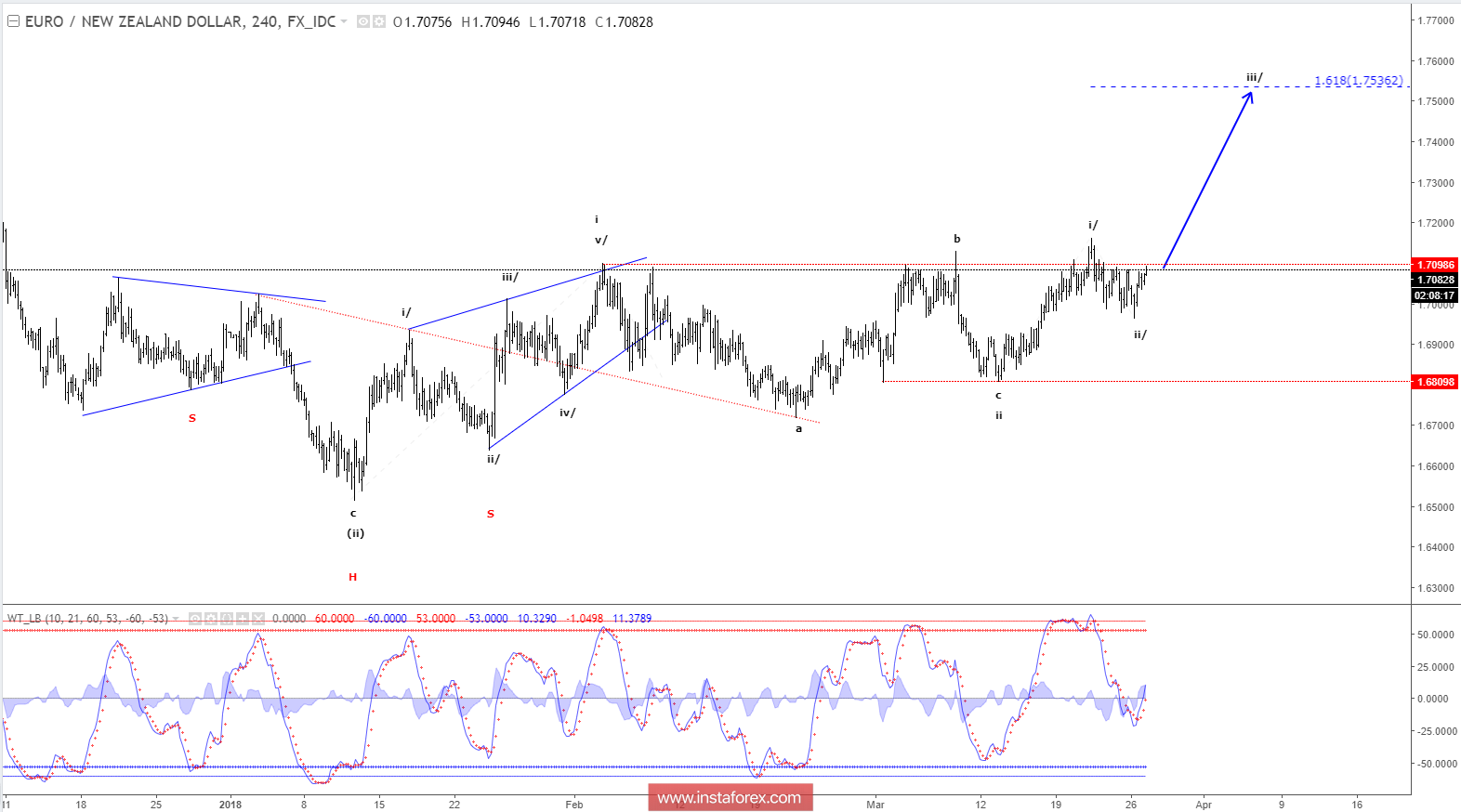This screenshot has height=812, width=1461.
Task: Open WT_LB indicator settings gear
Action: [211, 618]
